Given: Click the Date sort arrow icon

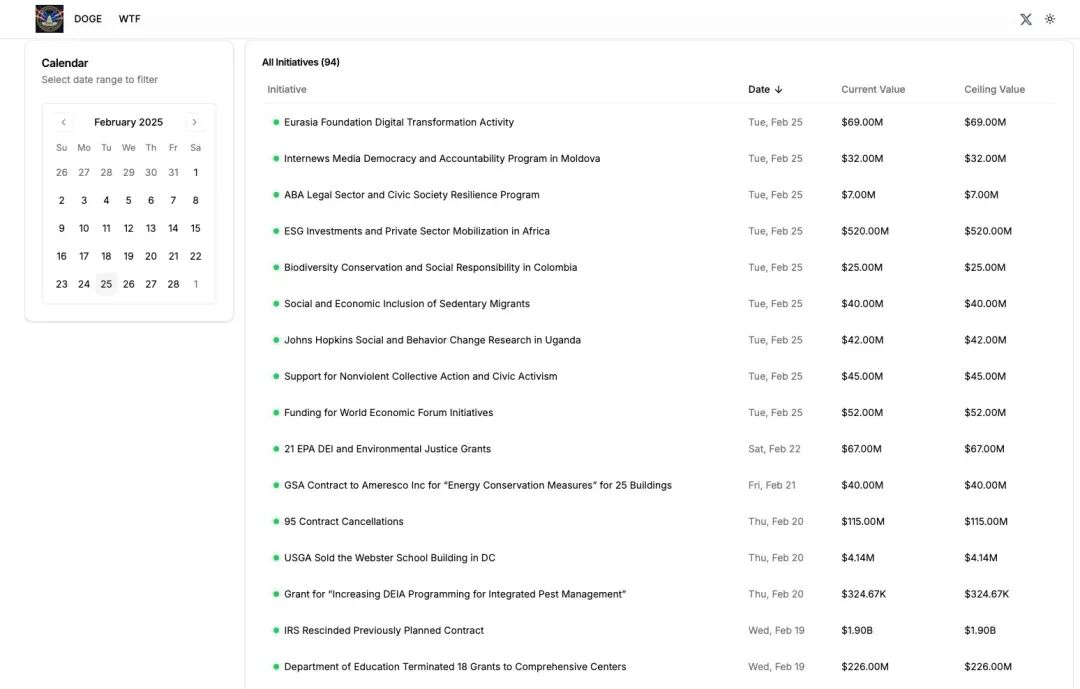Looking at the screenshot, I should (778, 90).
